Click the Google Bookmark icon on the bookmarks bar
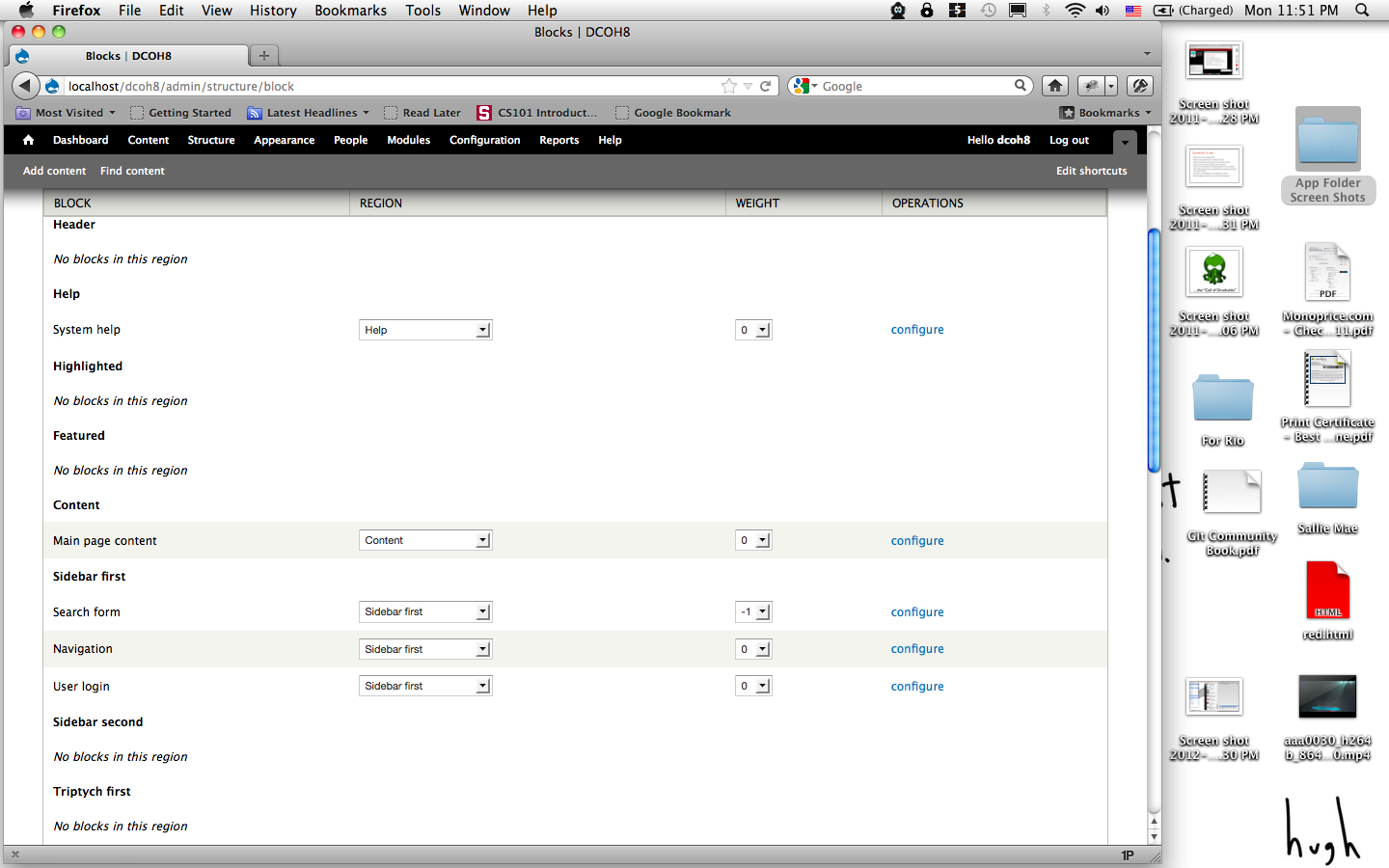 coord(623,113)
